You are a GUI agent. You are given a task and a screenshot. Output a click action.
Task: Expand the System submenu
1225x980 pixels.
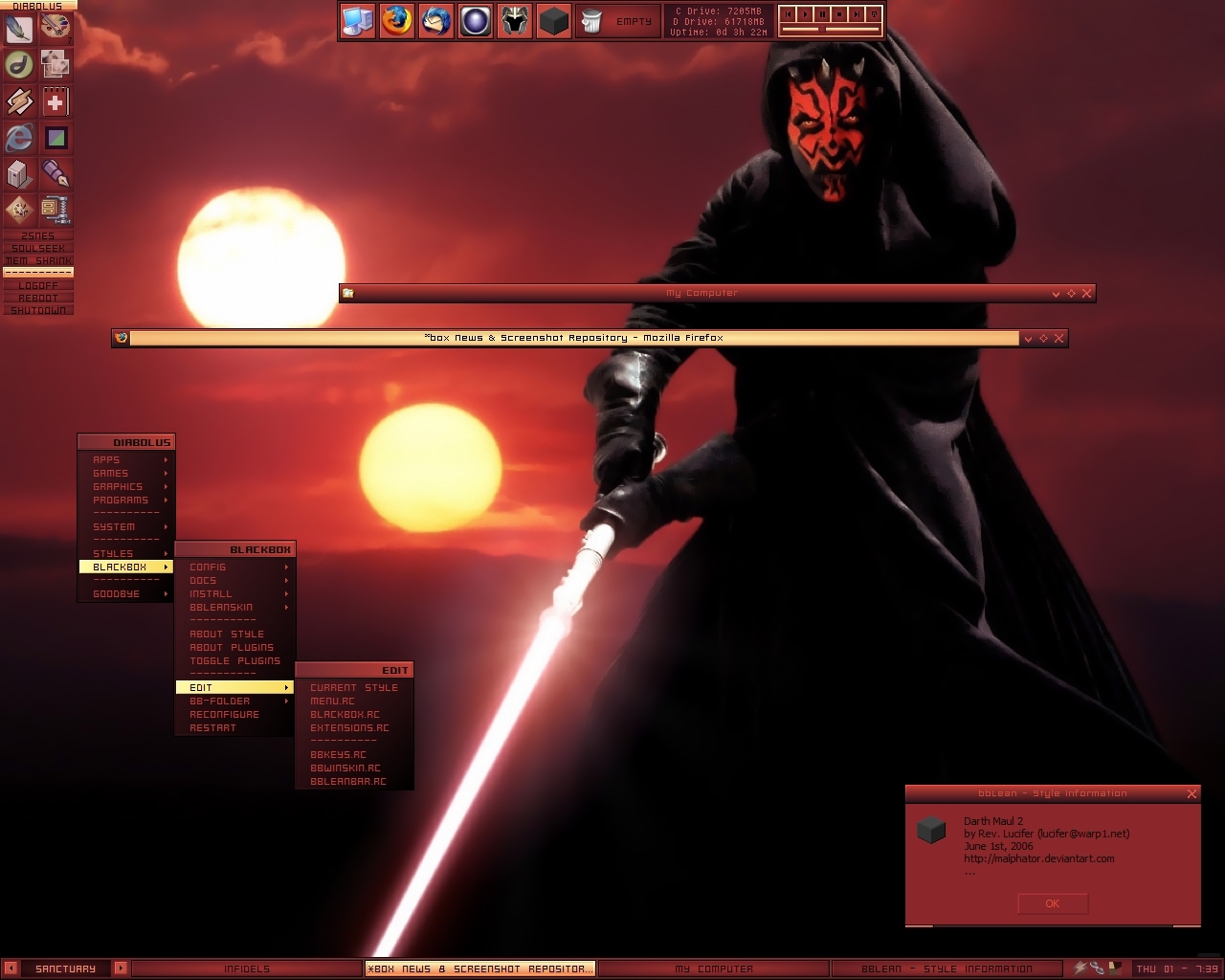126,526
